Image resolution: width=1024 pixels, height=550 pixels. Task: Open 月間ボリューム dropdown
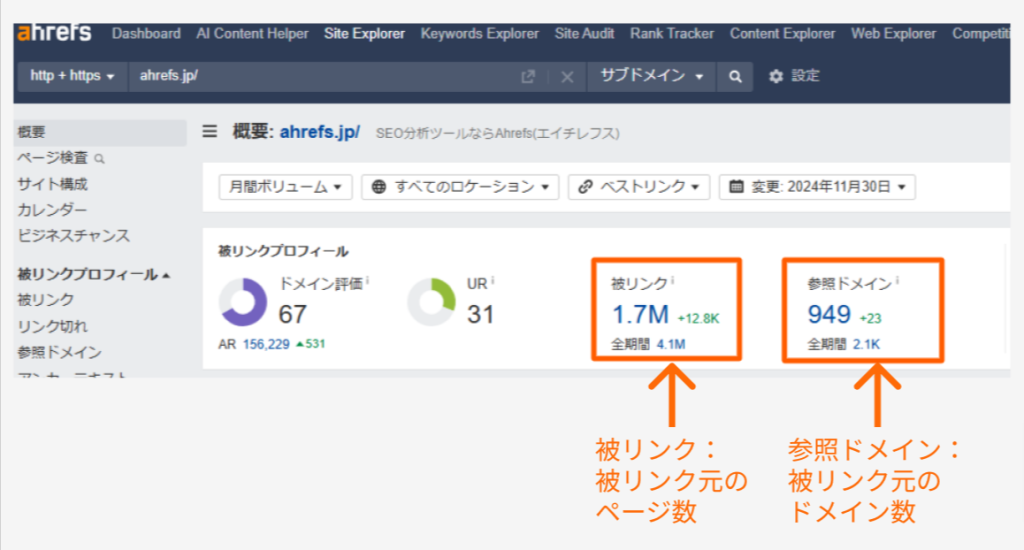[285, 187]
